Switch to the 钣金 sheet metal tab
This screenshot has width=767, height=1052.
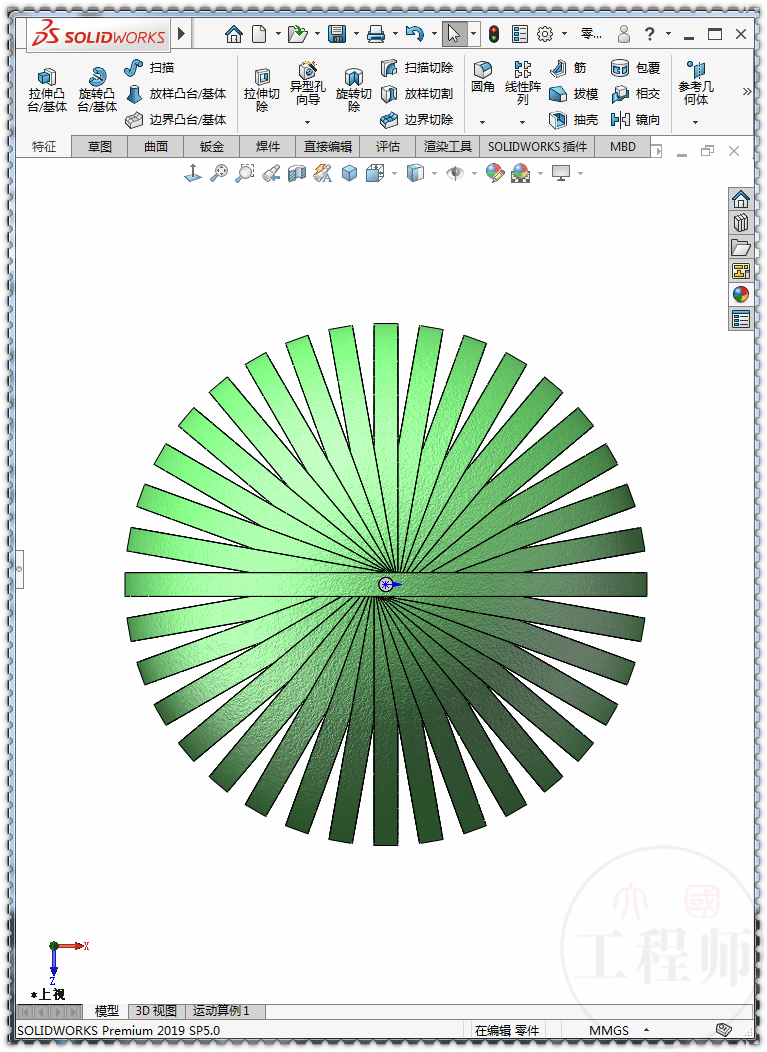click(211, 146)
